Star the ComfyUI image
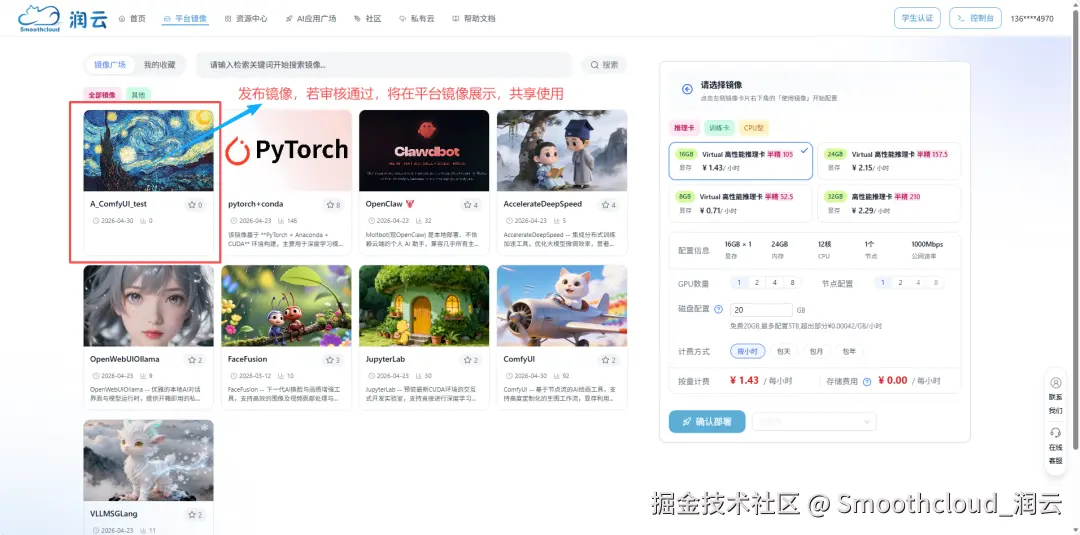This screenshot has height=535, width=1080. tap(609, 359)
